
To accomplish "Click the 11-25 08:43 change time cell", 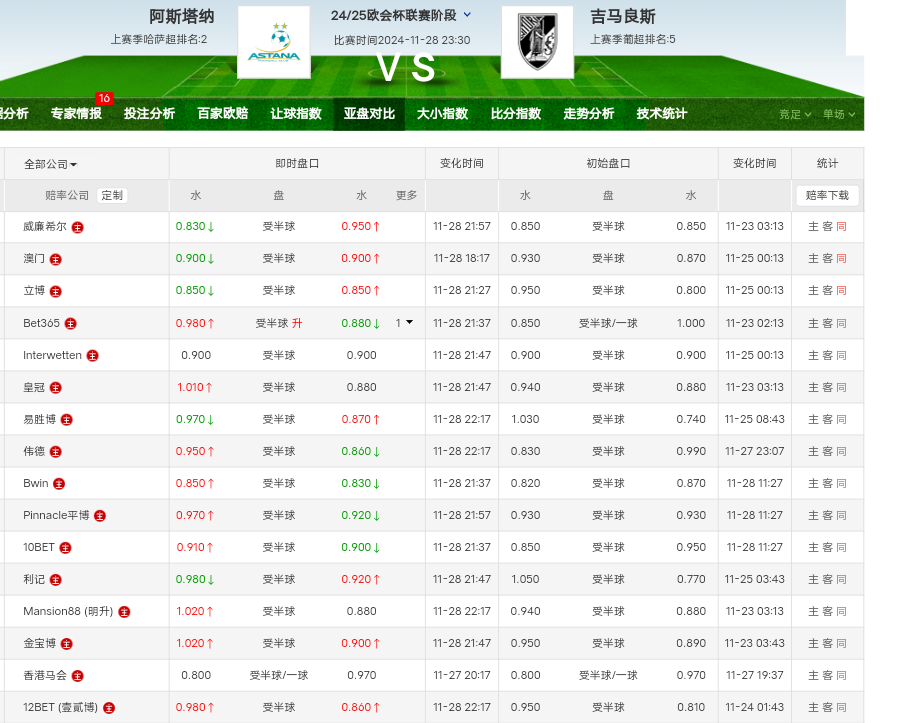I will point(755,419).
